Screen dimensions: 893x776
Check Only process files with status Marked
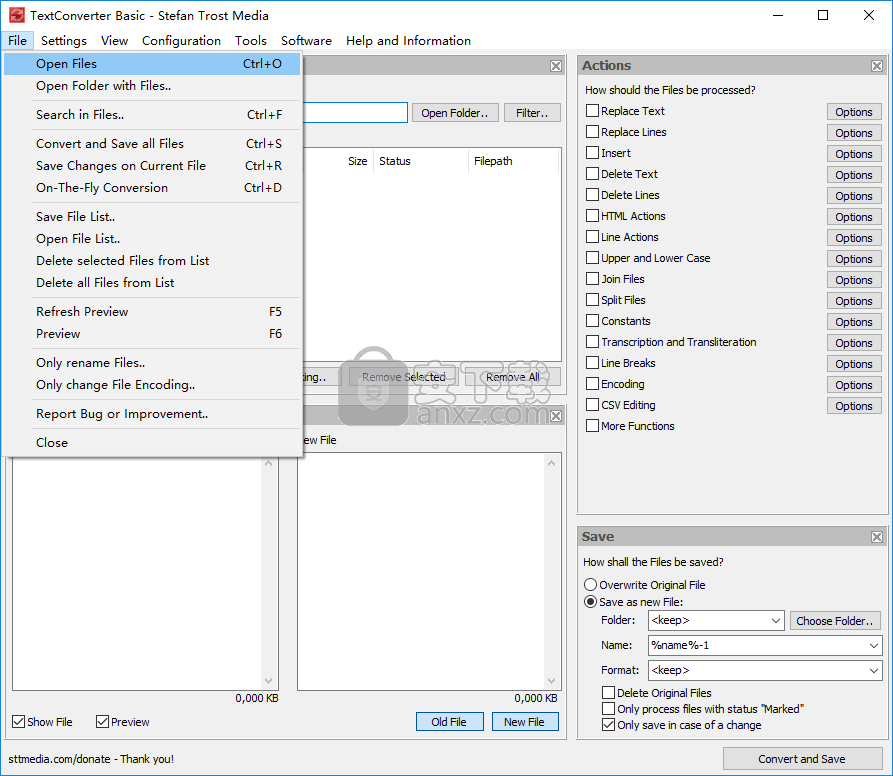coord(608,709)
